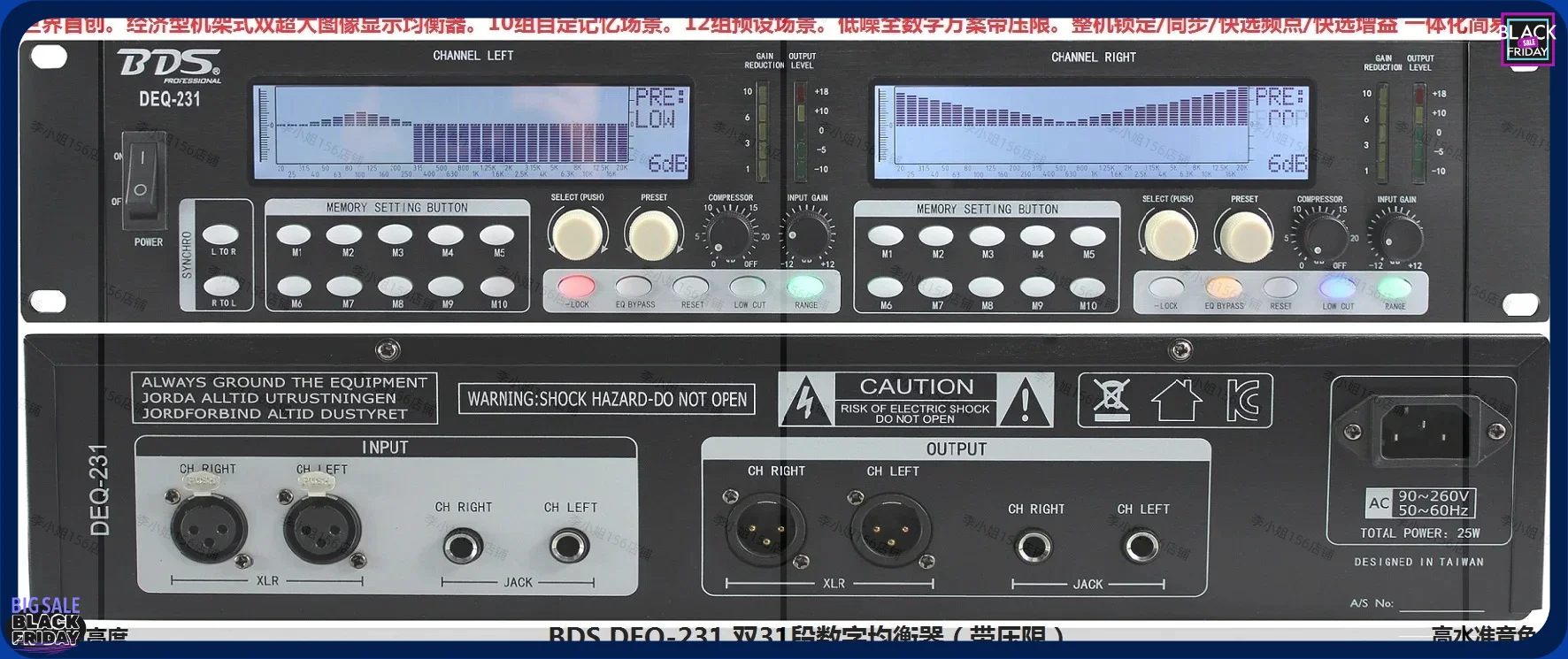Click the Channel Right INPUT GAIN knob
The width and height of the screenshot is (1568, 659).
[x=1395, y=237]
